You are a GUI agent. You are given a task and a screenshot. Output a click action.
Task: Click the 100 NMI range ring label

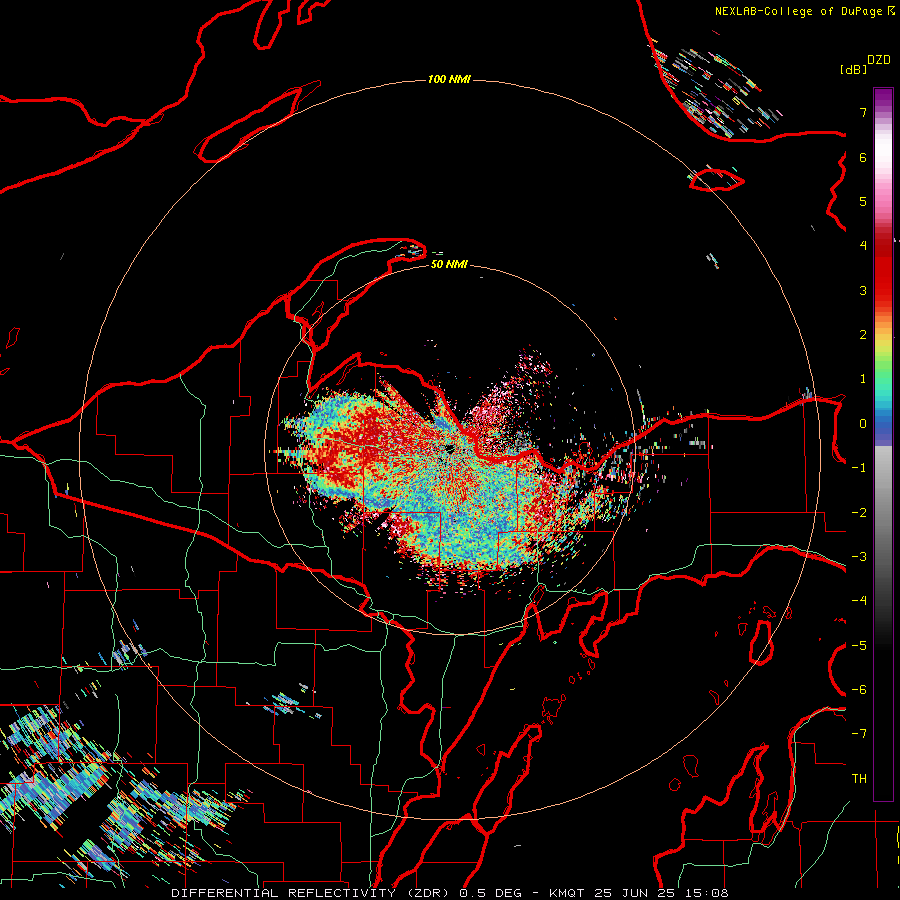pyautogui.click(x=449, y=79)
